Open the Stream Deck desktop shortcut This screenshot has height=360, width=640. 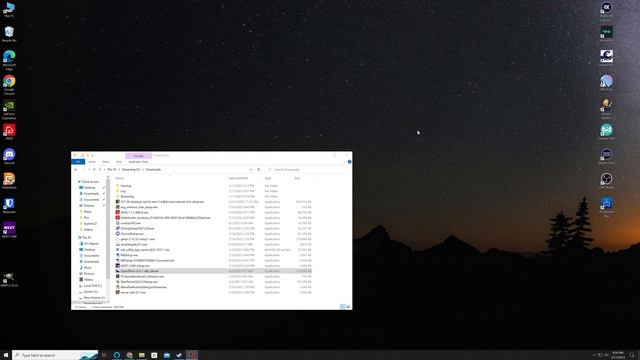tap(607, 156)
